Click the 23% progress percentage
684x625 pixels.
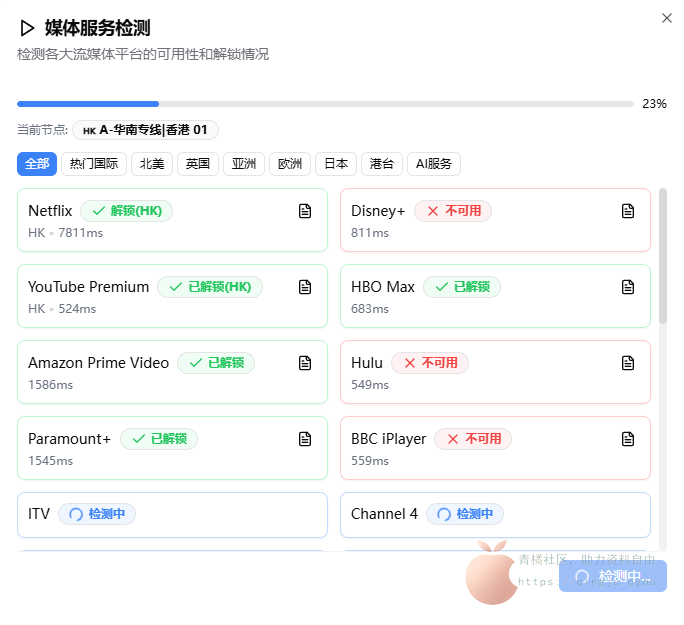654,104
